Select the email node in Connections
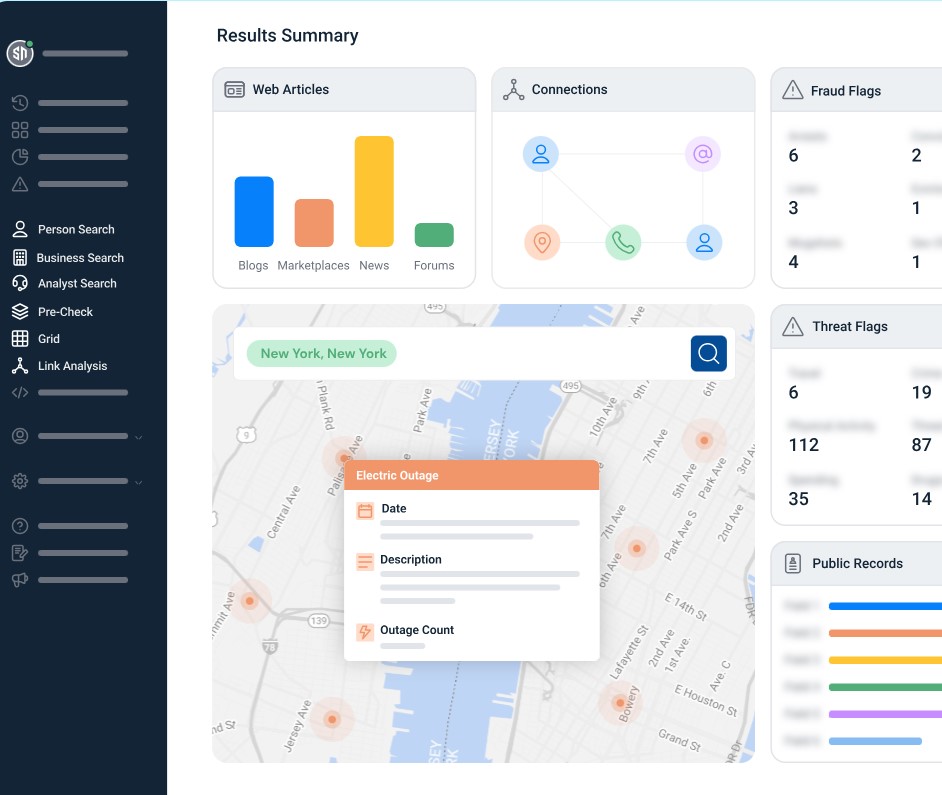The height and width of the screenshot is (795, 942). (703, 154)
